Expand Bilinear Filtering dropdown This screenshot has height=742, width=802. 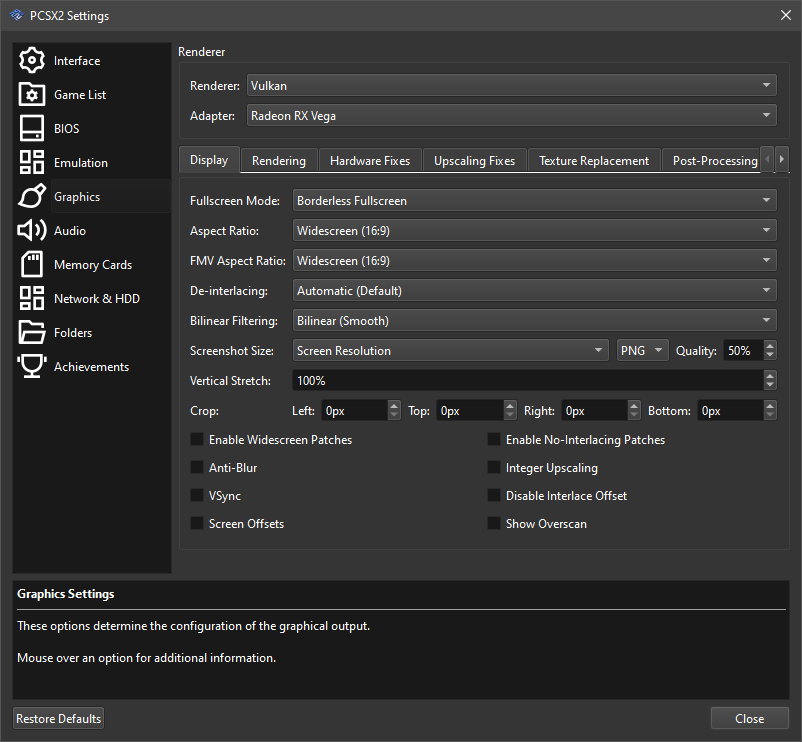534,321
